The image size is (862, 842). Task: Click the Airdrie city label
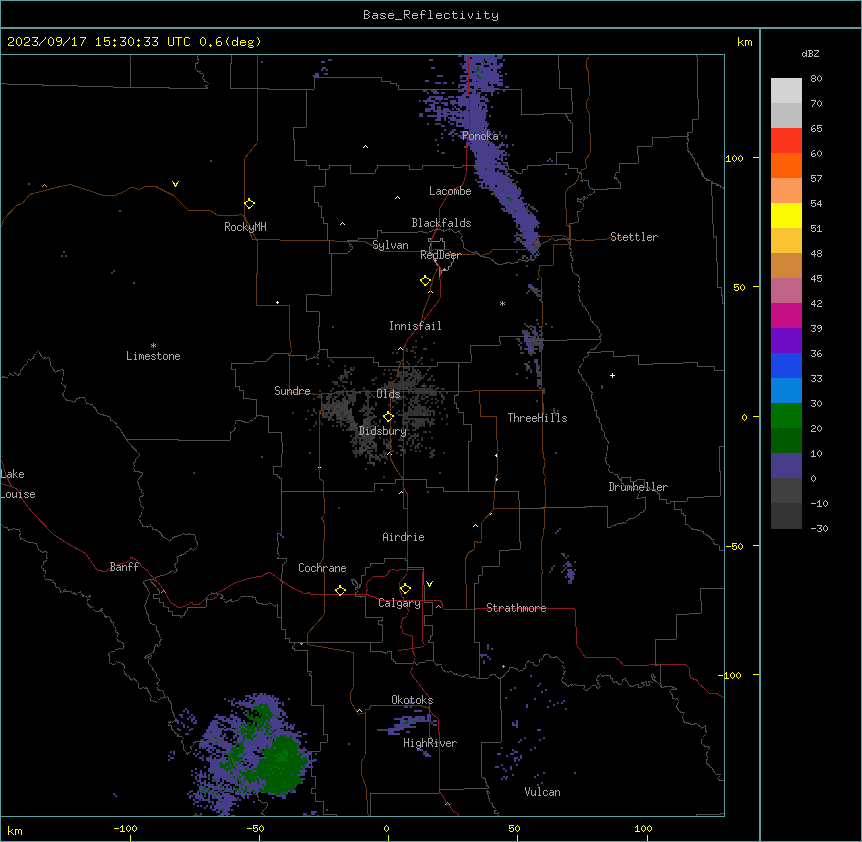[x=403, y=537]
